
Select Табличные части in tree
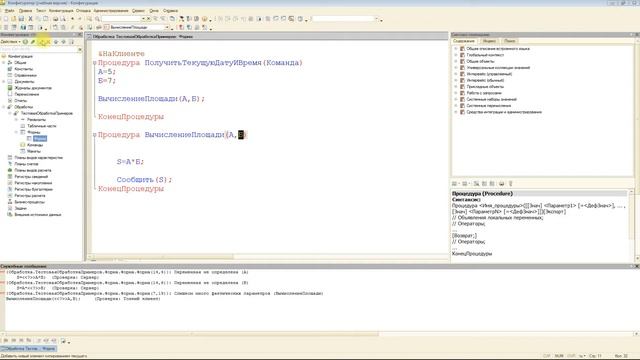[42, 126]
